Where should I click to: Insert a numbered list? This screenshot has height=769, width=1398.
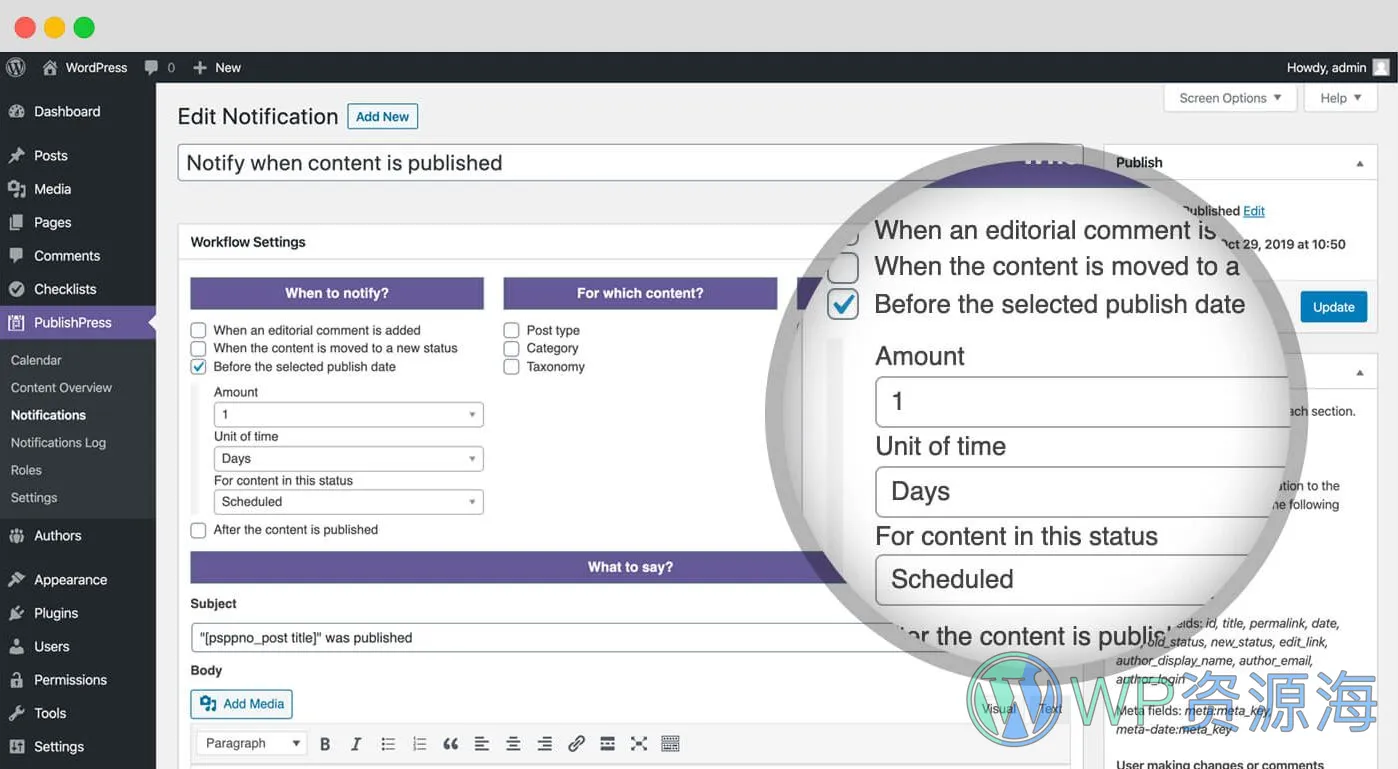[419, 744]
